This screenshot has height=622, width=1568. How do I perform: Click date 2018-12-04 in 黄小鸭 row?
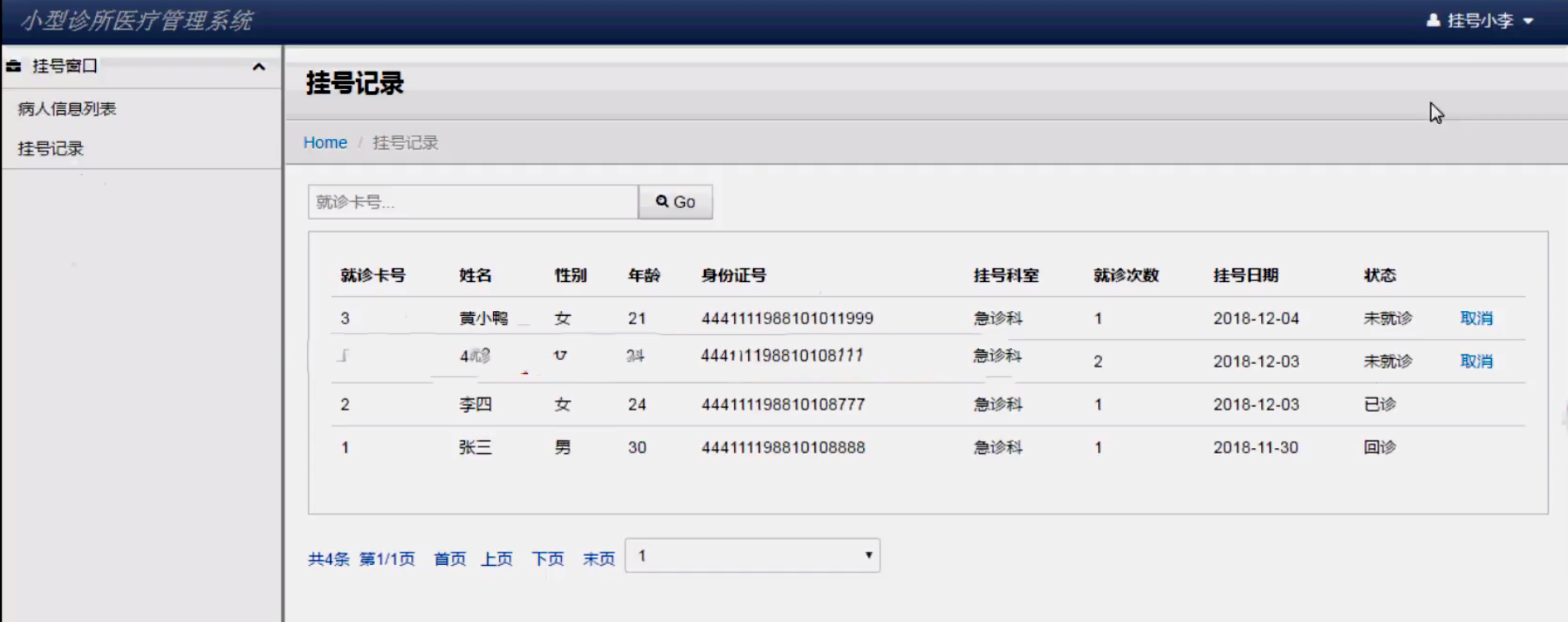(1256, 318)
